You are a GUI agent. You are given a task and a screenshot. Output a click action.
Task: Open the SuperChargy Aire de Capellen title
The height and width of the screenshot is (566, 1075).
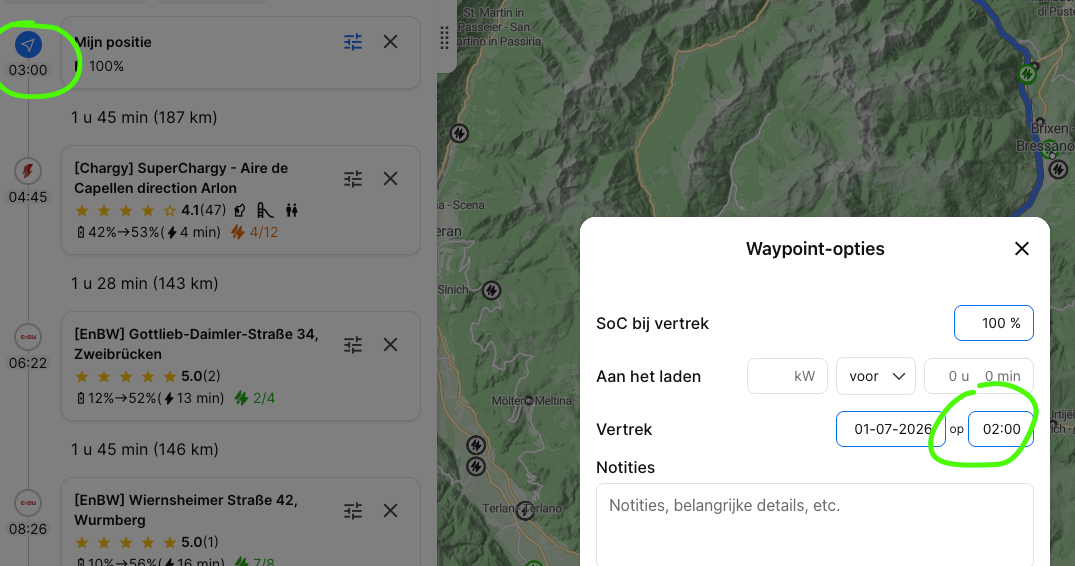(181, 178)
